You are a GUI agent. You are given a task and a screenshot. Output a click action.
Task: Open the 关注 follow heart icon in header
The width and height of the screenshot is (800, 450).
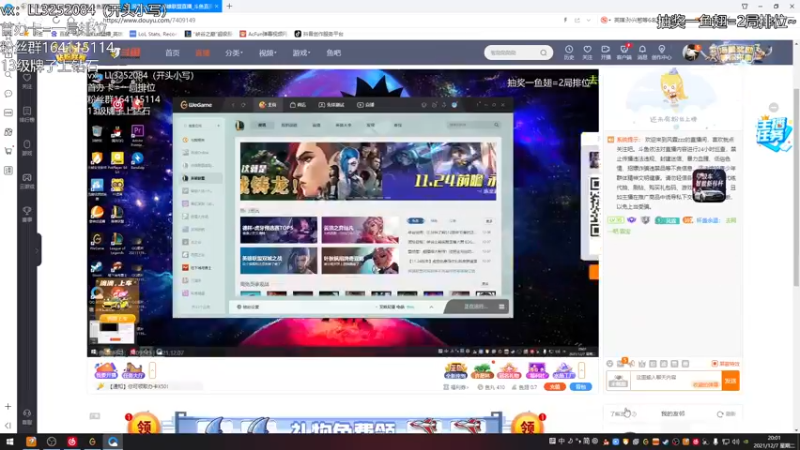[587, 52]
